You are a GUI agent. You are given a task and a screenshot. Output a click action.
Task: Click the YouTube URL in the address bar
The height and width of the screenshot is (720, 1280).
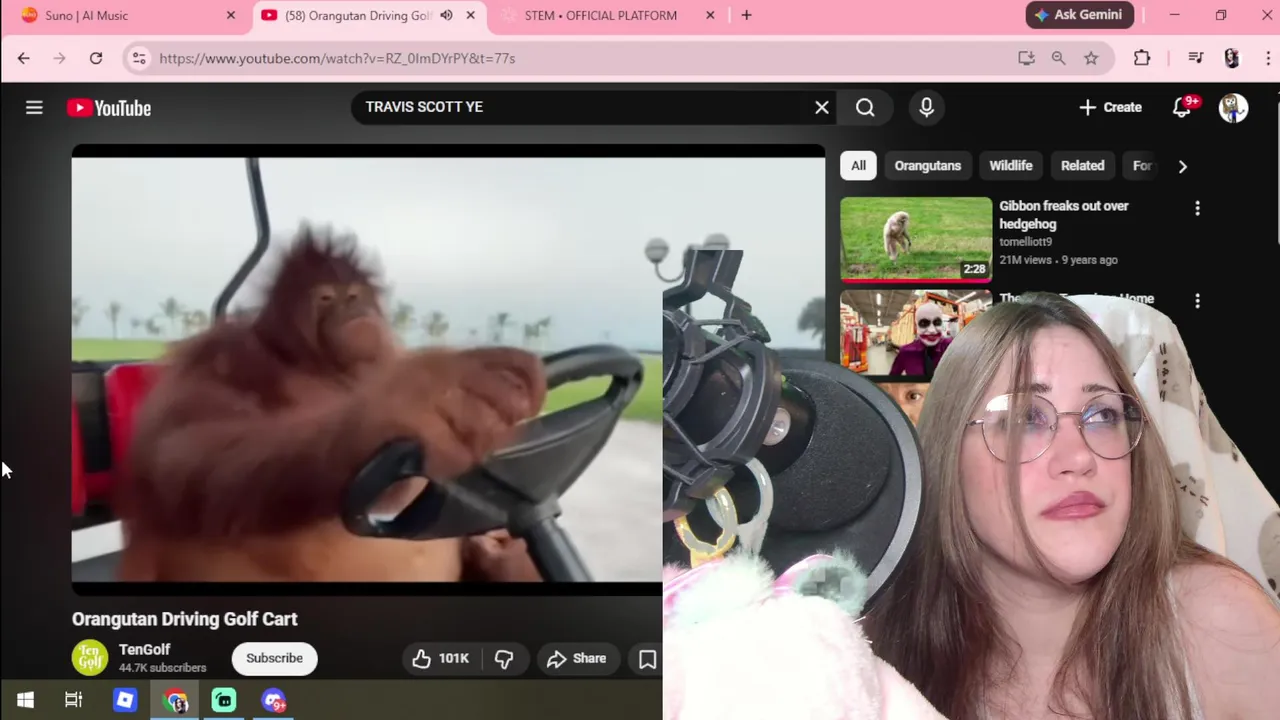(x=337, y=58)
